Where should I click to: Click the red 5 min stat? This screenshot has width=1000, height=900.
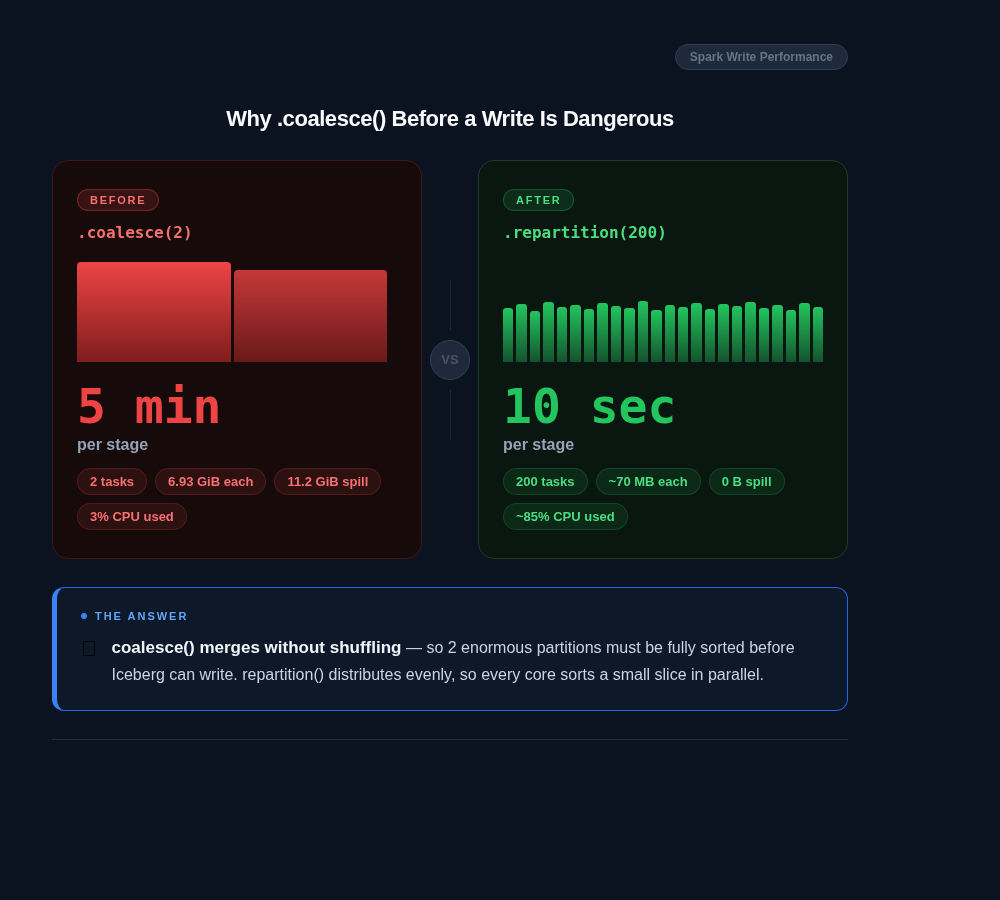(147, 405)
